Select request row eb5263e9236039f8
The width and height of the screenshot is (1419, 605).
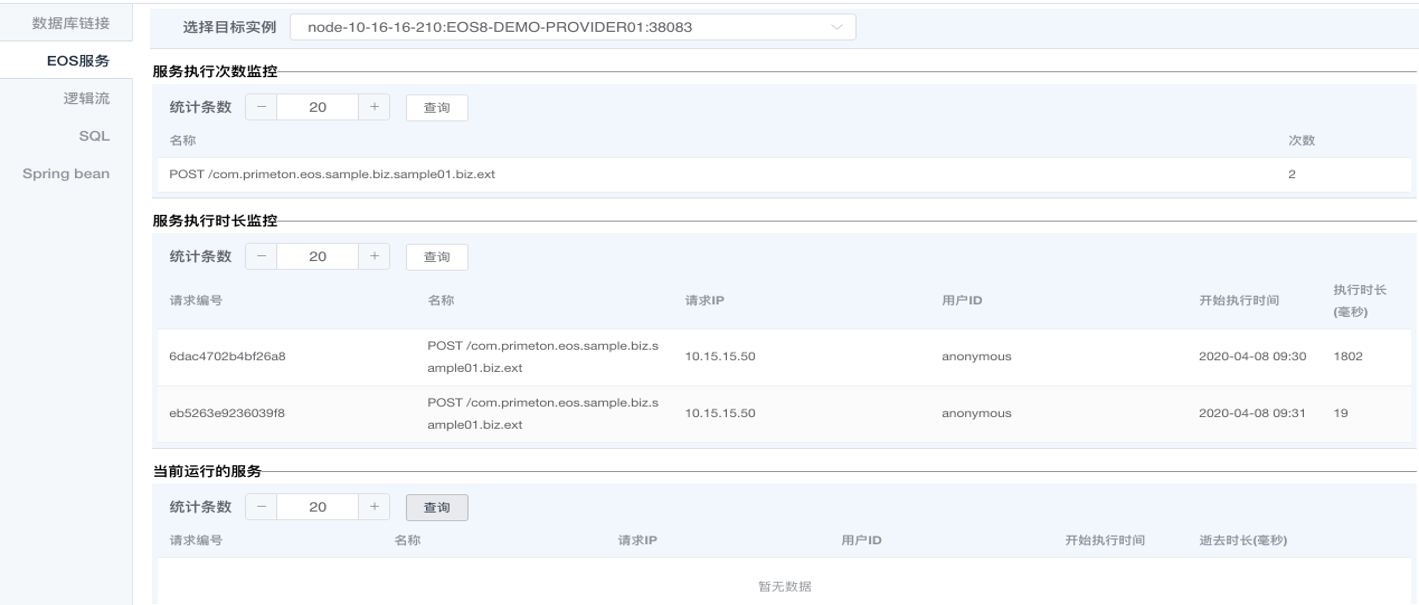227,413
